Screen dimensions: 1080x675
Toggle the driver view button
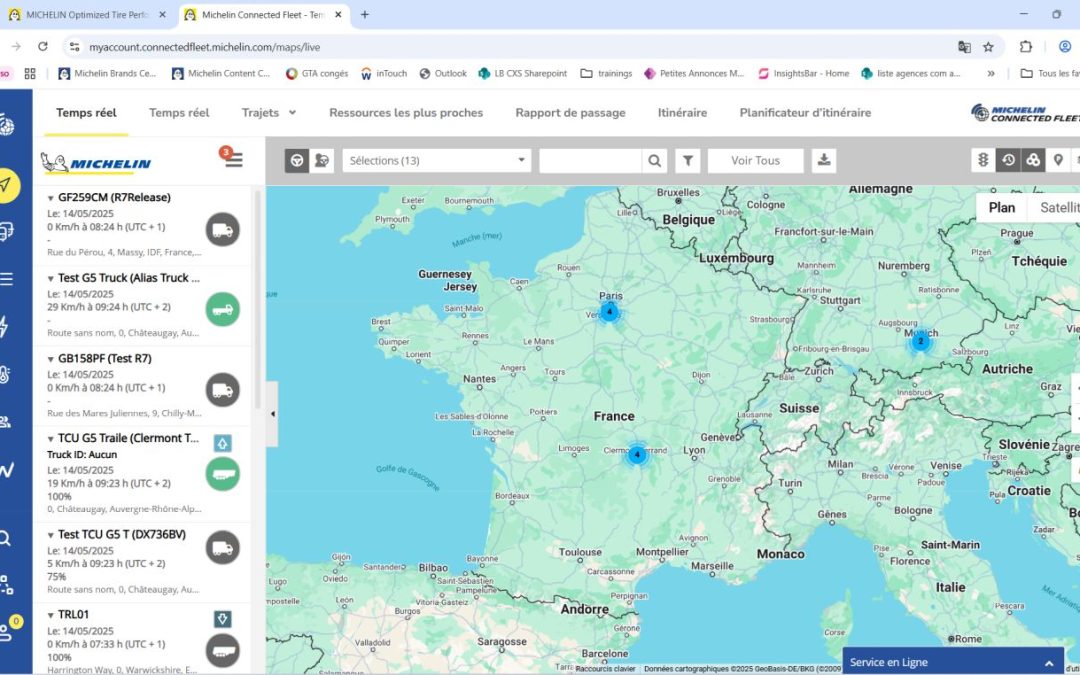click(322, 160)
